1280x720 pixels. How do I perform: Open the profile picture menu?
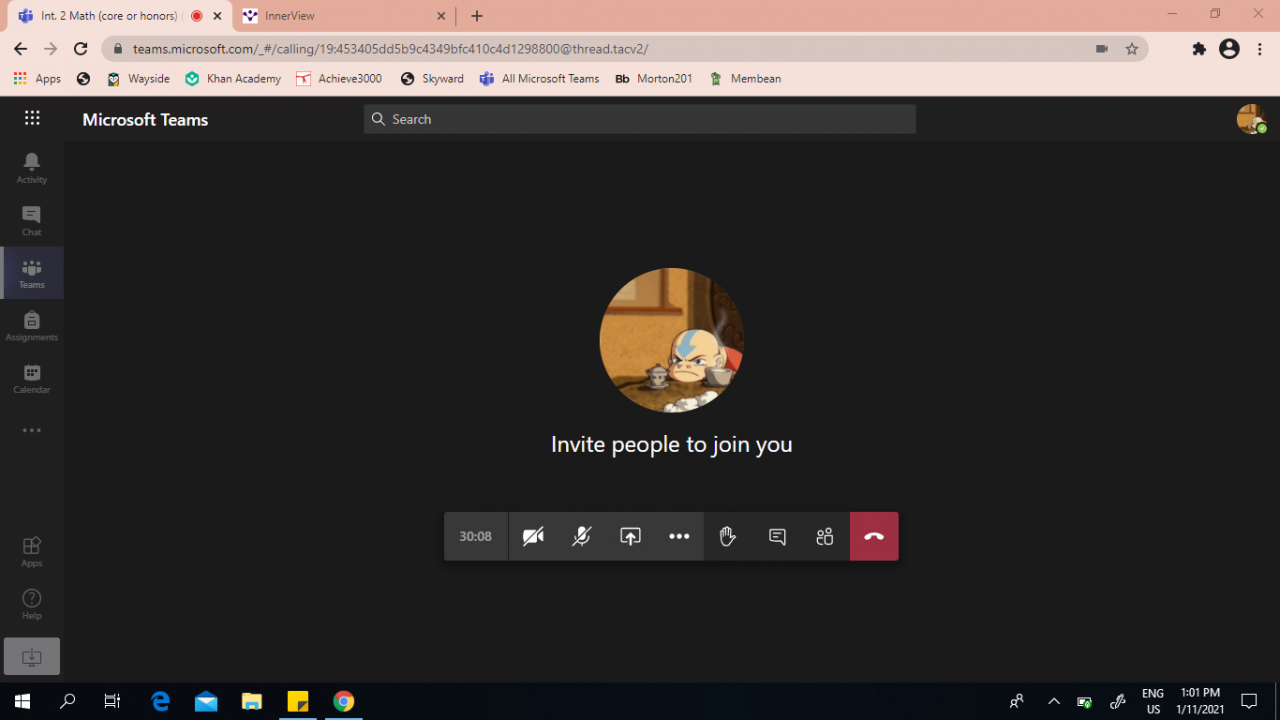click(1251, 119)
